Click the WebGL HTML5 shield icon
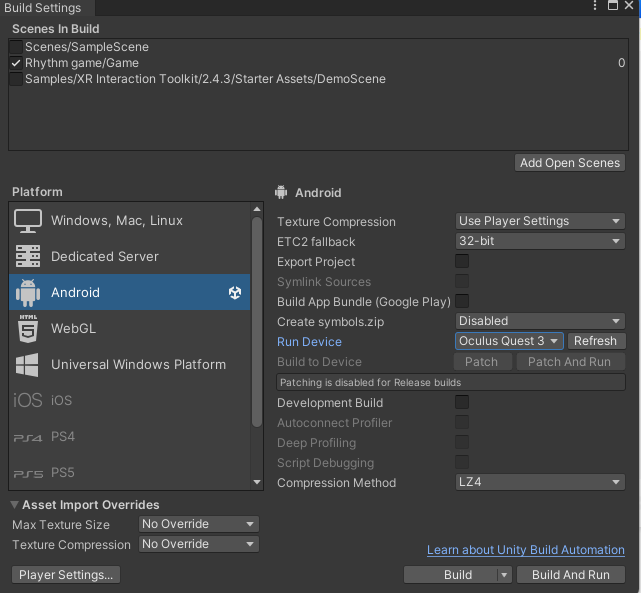The image size is (641, 593). click(x=28, y=329)
